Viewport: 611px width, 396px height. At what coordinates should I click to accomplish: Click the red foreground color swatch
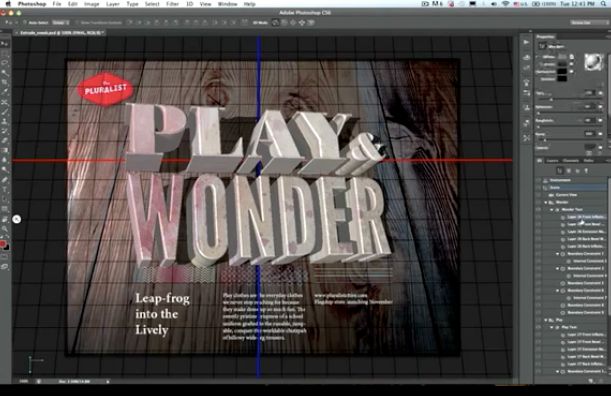pos(3,244)
